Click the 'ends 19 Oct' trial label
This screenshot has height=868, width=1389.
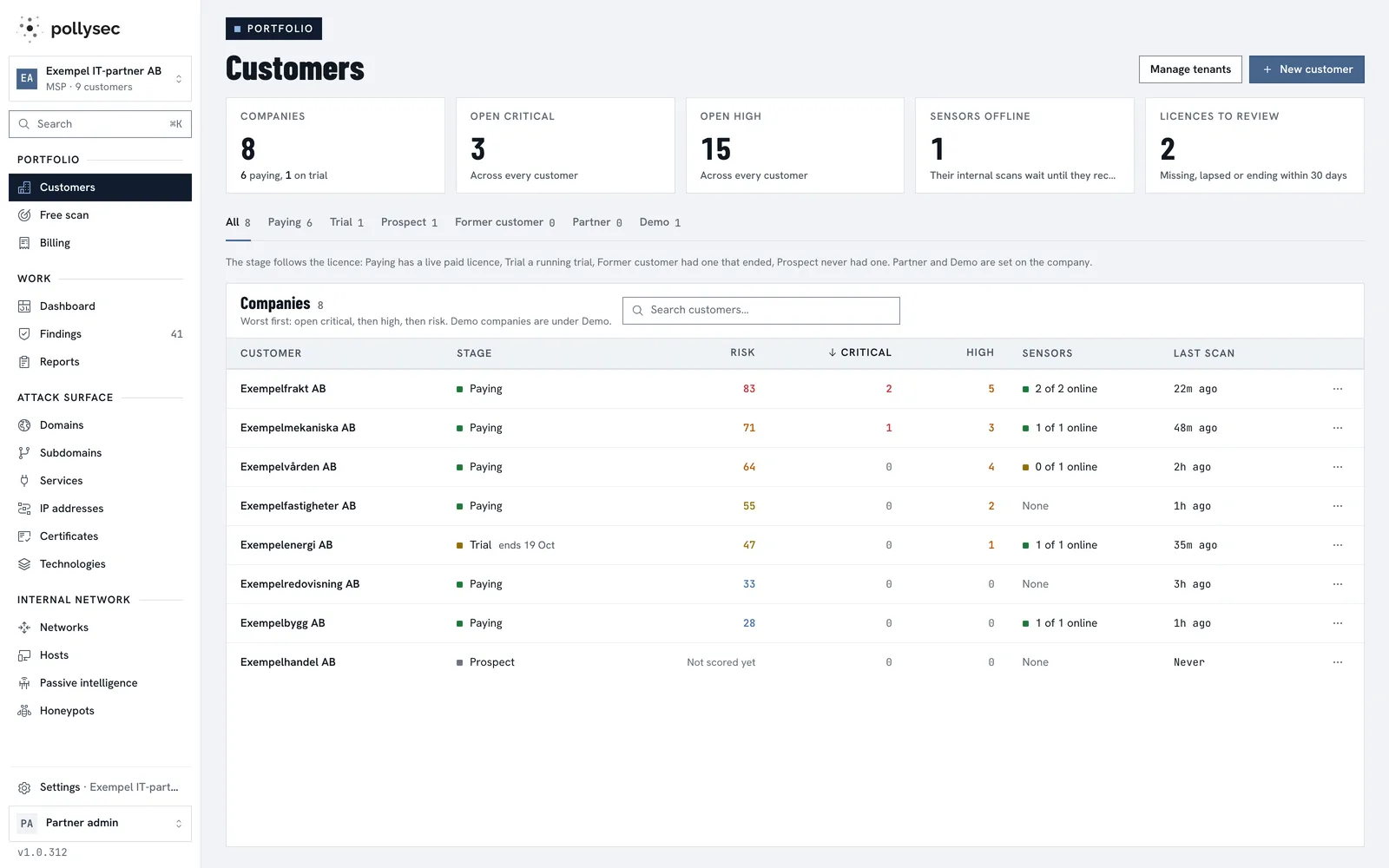[526, 545]
